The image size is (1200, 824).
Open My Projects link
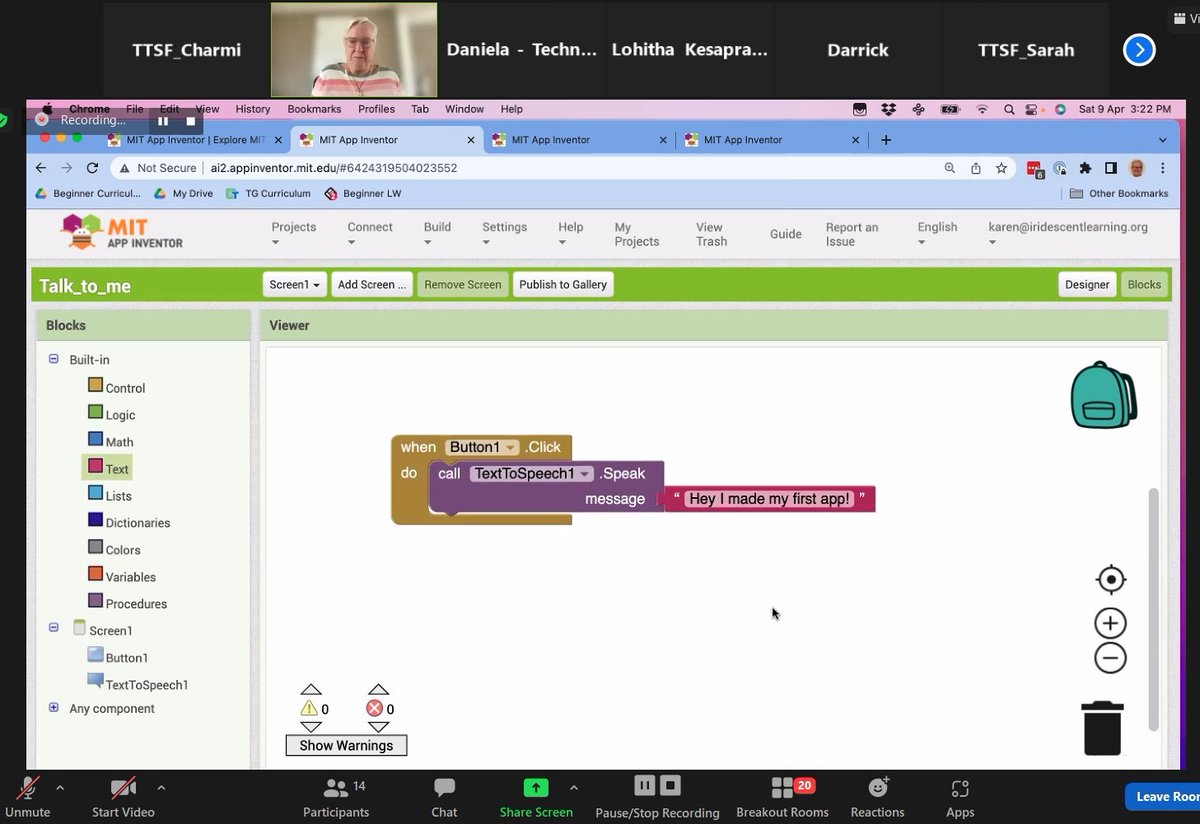coord(636,234)
